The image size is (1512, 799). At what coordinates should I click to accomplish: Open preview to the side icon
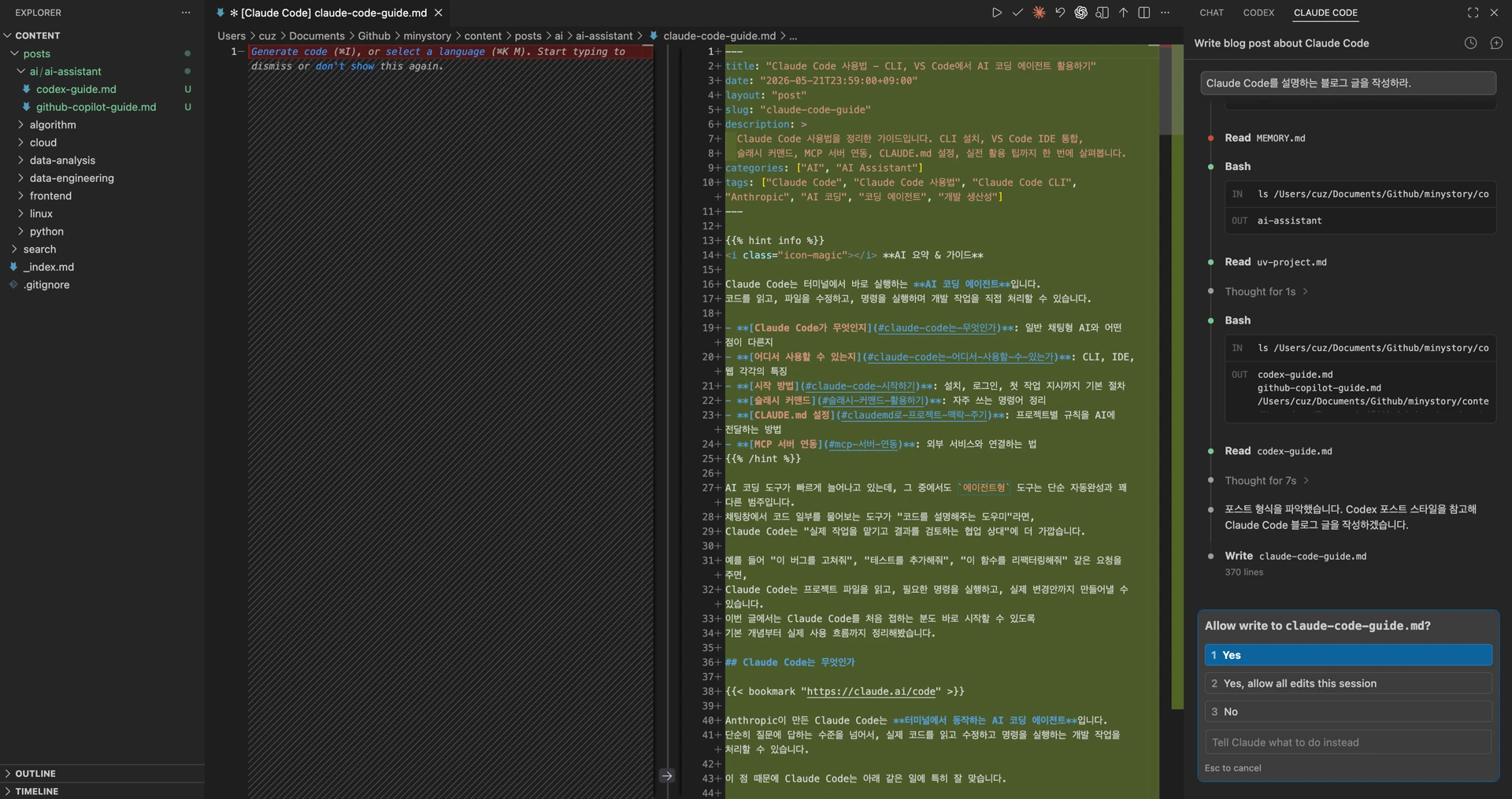coord(1102,13)
